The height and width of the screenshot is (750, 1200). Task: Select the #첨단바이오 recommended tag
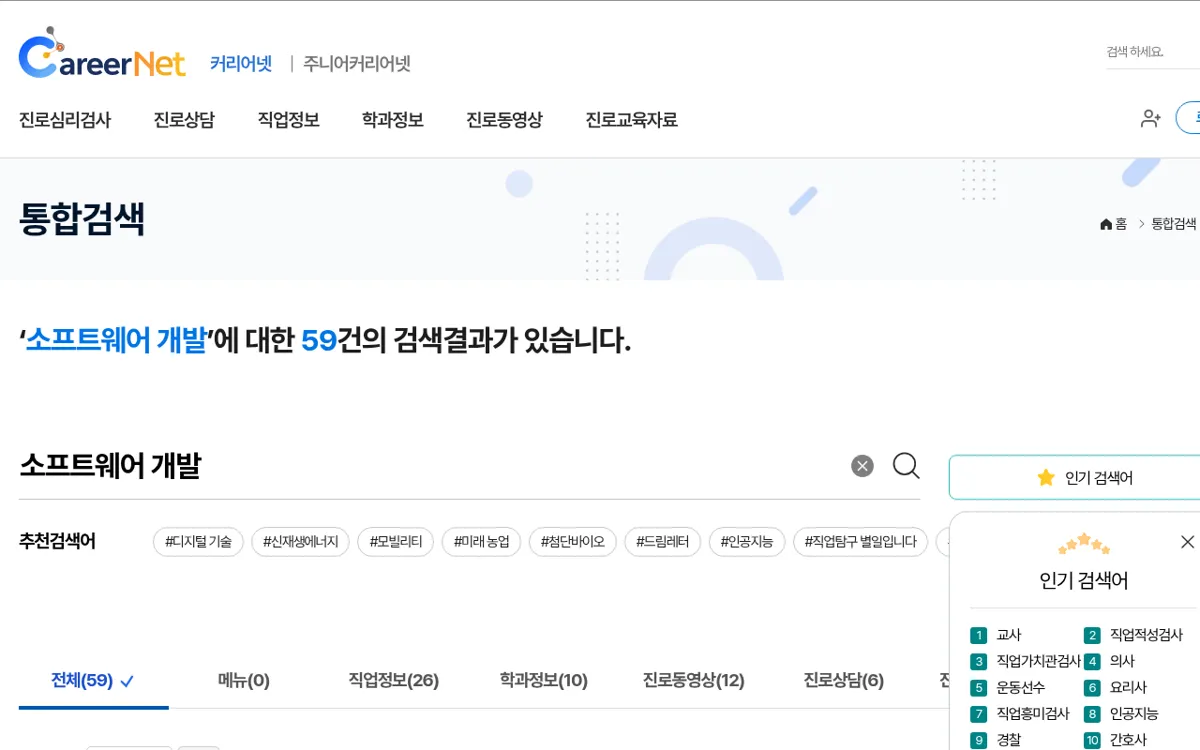(572, 542)
